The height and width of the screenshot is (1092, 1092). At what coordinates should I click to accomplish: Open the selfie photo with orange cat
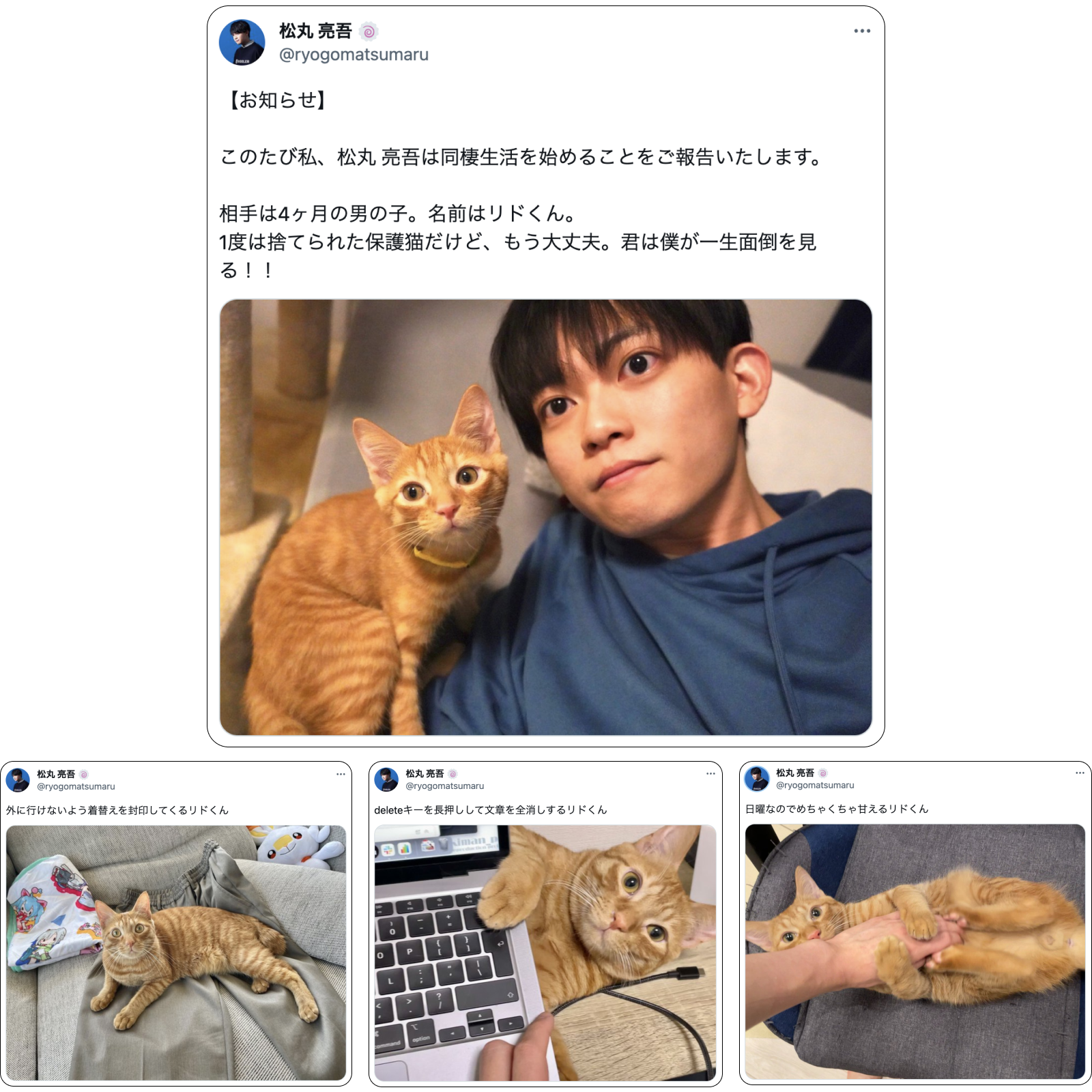point(546,517)
